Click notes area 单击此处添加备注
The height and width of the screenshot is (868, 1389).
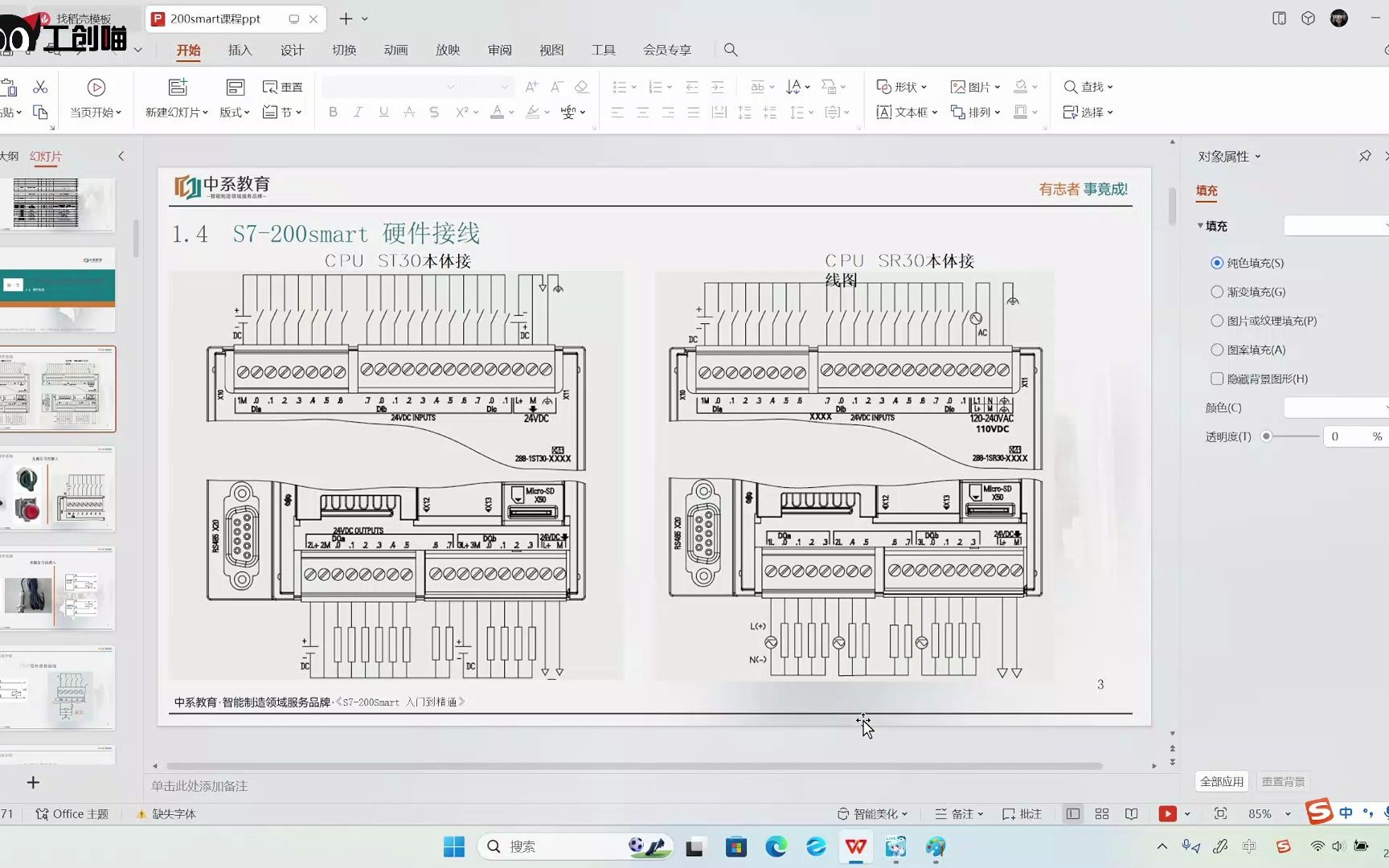199,786
